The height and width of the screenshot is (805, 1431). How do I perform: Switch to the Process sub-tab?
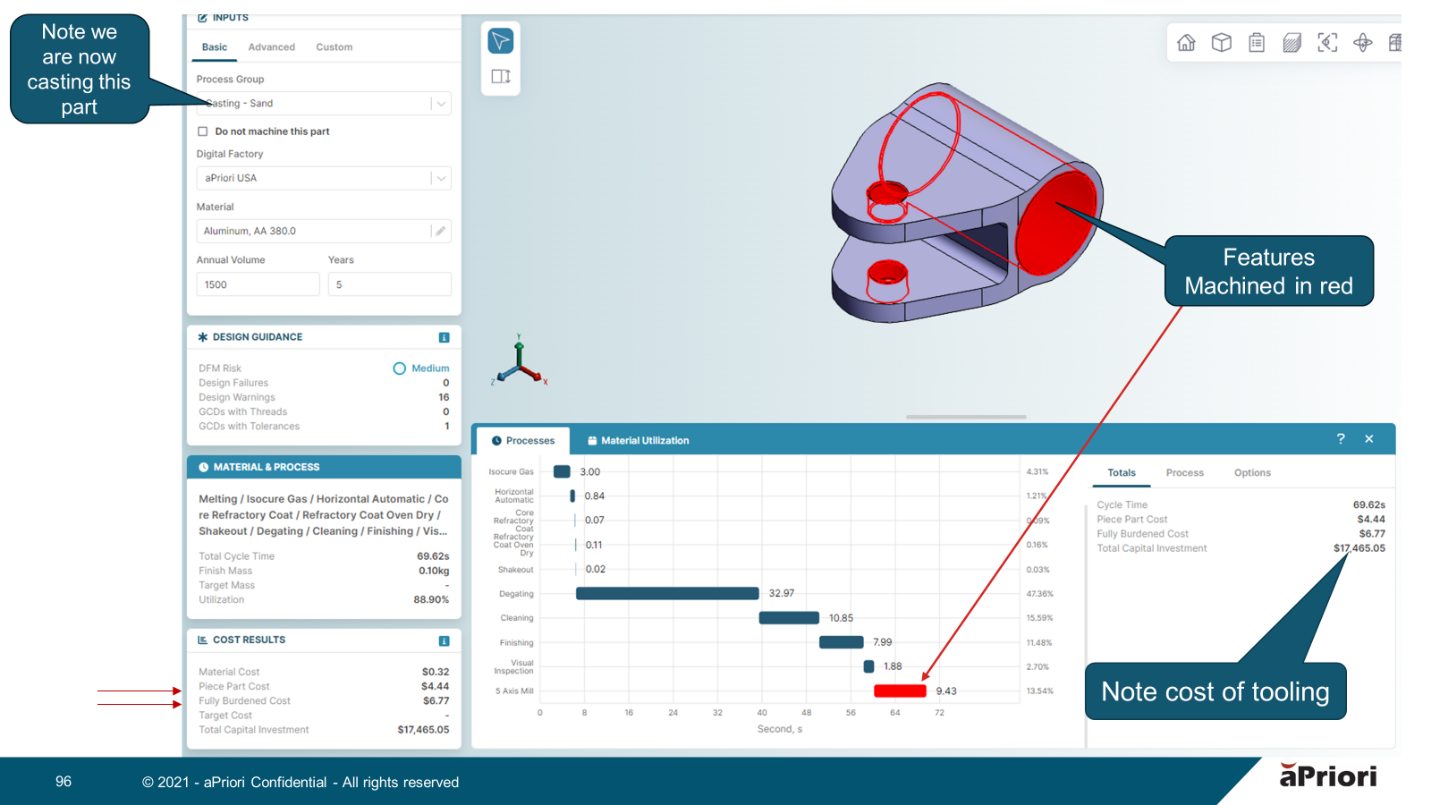(x=1185, y=473)
